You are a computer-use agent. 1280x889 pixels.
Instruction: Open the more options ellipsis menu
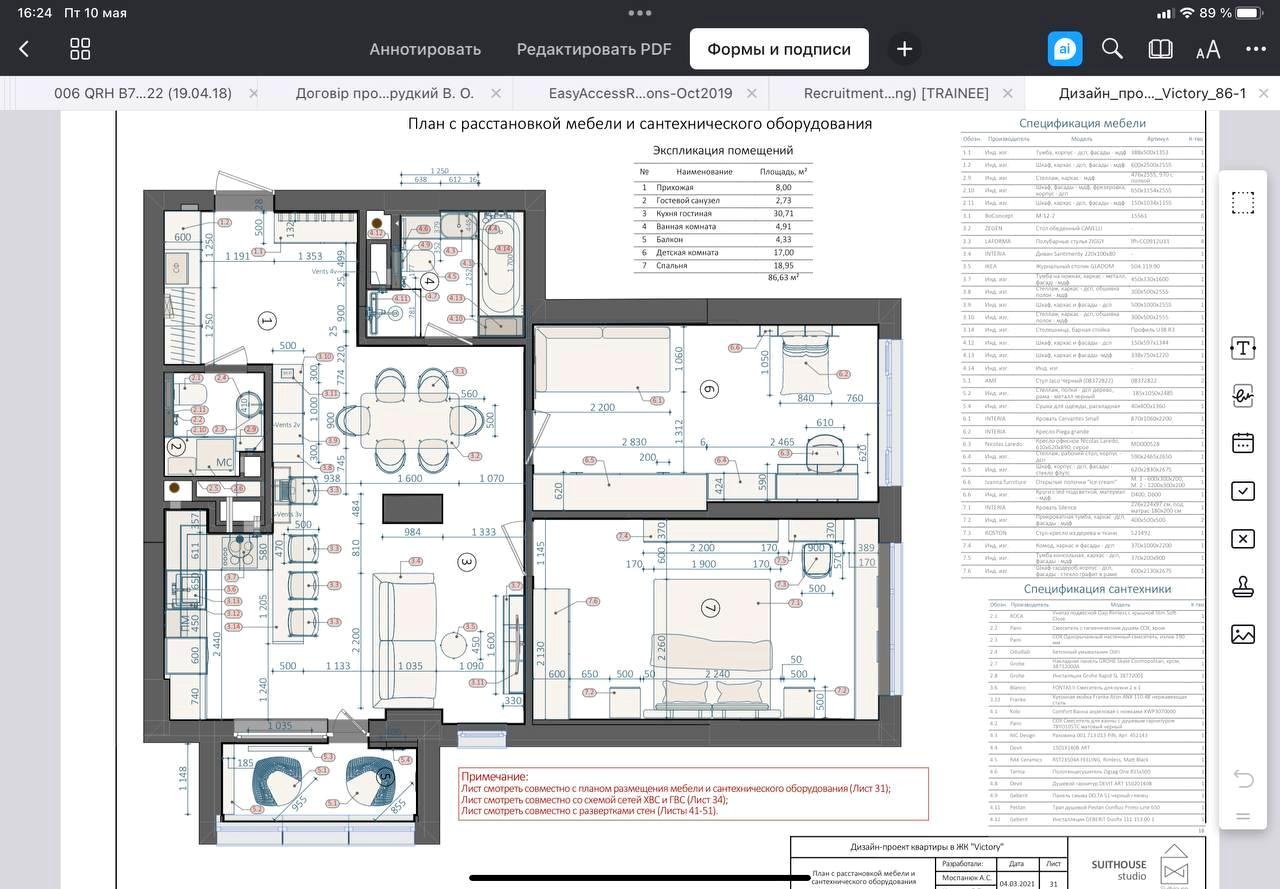(1256, 49)
